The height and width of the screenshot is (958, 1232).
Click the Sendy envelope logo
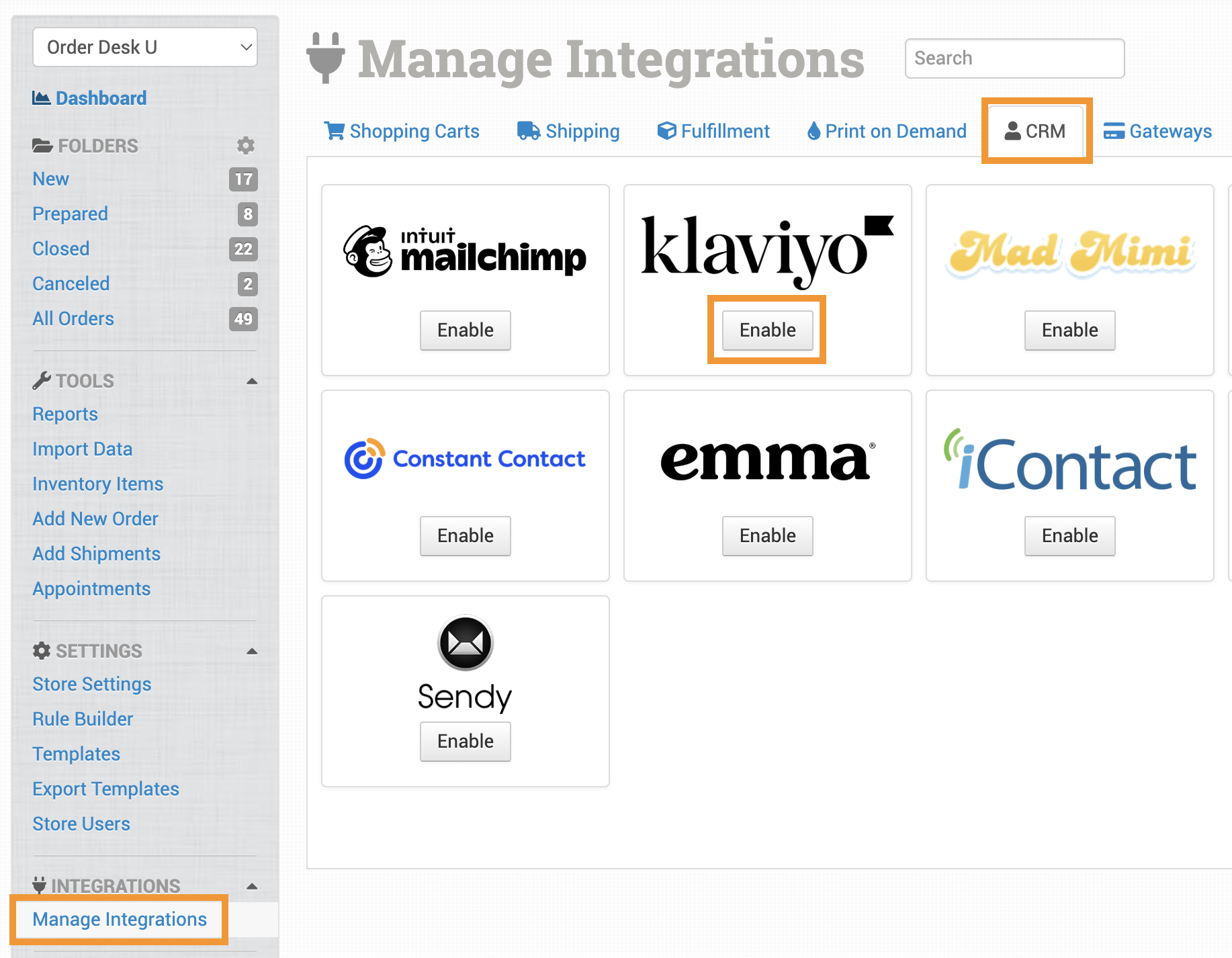[464, 643]
